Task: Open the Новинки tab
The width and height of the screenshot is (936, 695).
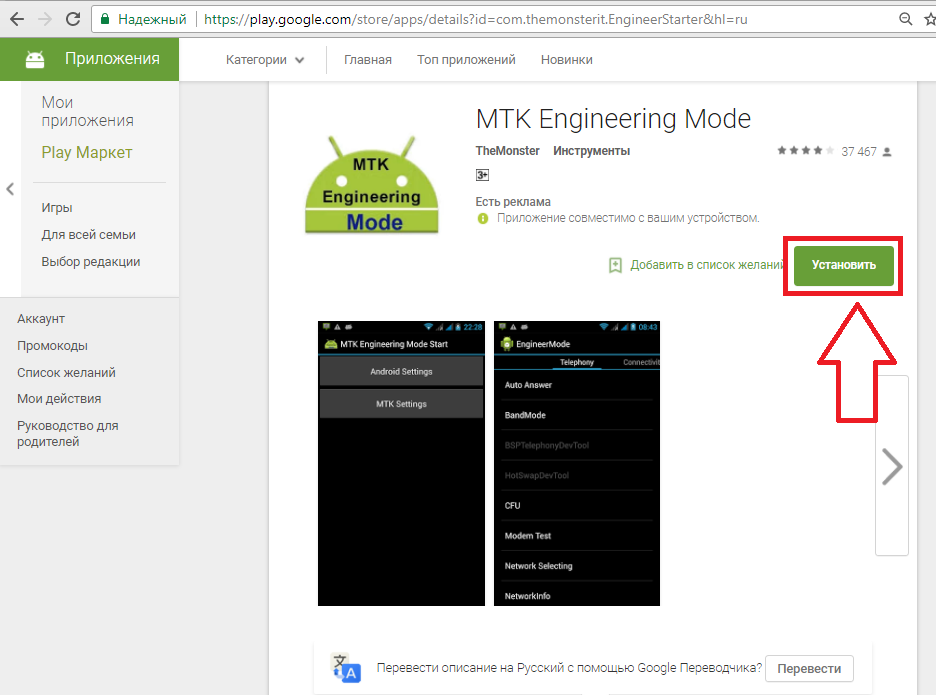Action: click(566, 60)
